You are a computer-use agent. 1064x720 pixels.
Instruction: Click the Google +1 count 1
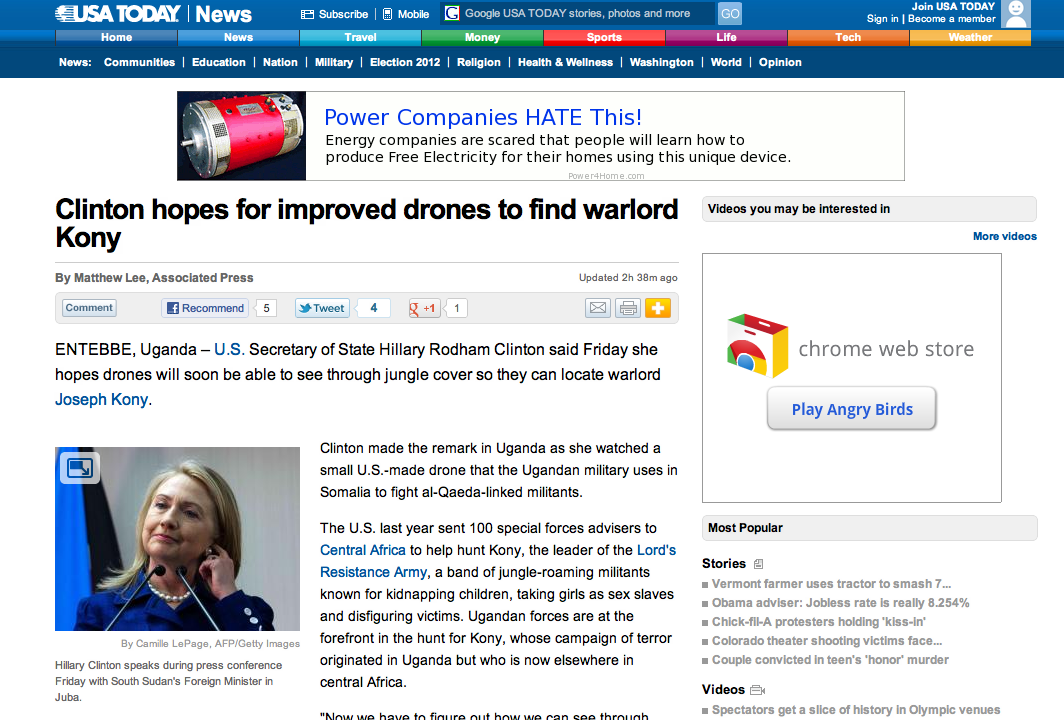457,308
